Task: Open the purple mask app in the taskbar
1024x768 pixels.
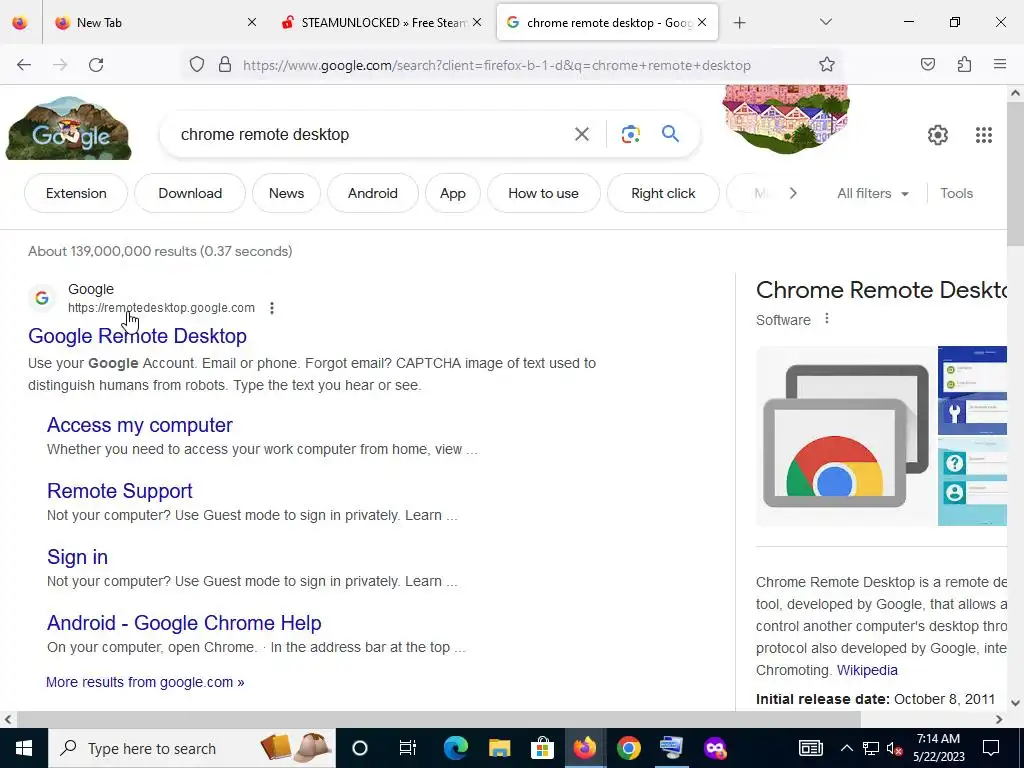Action: [x=715, y=748]
